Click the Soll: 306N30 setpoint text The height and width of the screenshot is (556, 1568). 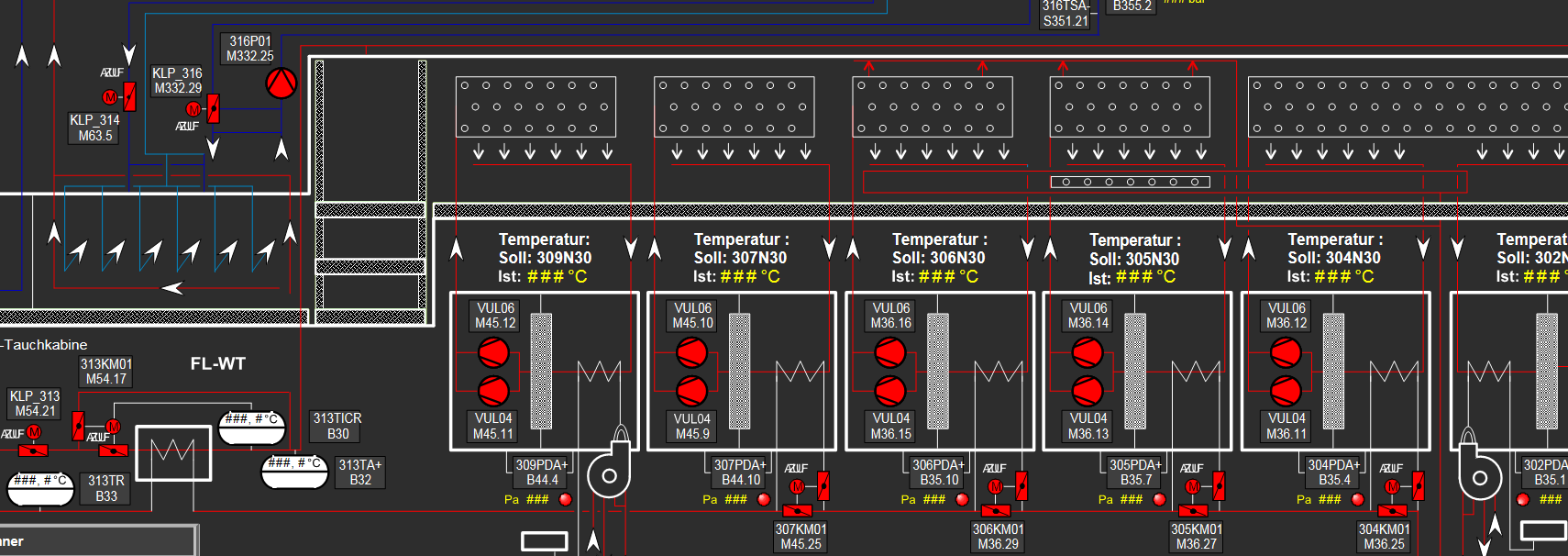point(938,258)
